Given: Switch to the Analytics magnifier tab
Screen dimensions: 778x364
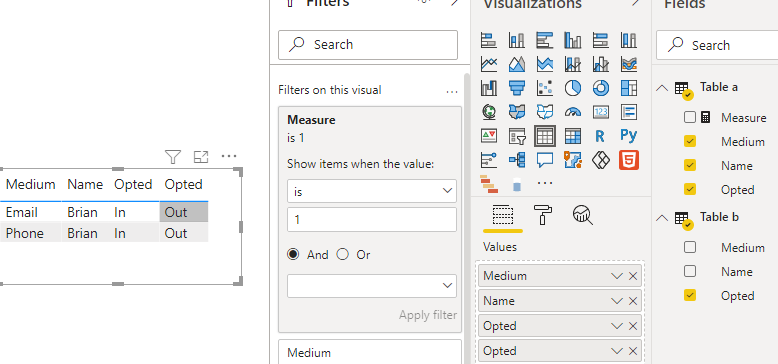Looking at the screenshot, I should tap(583, 215).
